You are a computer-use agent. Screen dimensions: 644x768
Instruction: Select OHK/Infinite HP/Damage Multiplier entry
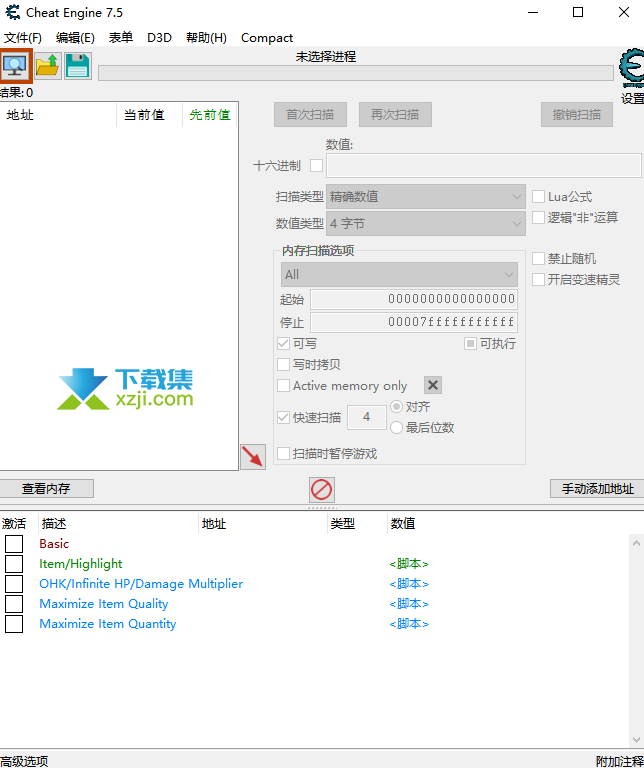click(x=141, y=584)
